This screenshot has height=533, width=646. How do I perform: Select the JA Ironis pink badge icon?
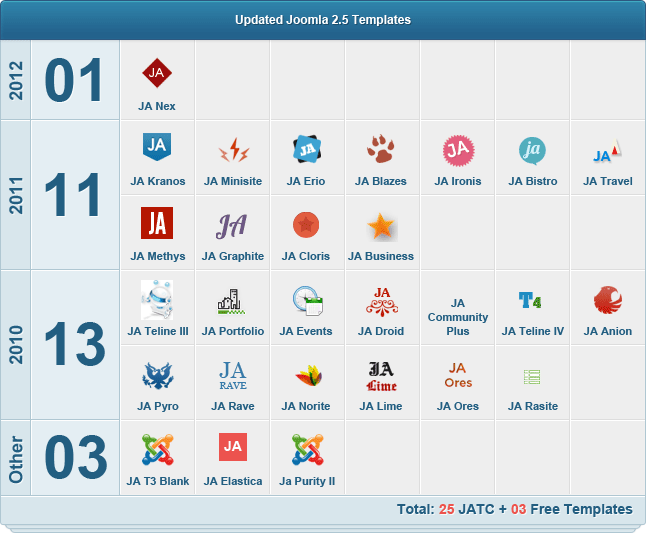pyautogui.click(x=459, y=150)
